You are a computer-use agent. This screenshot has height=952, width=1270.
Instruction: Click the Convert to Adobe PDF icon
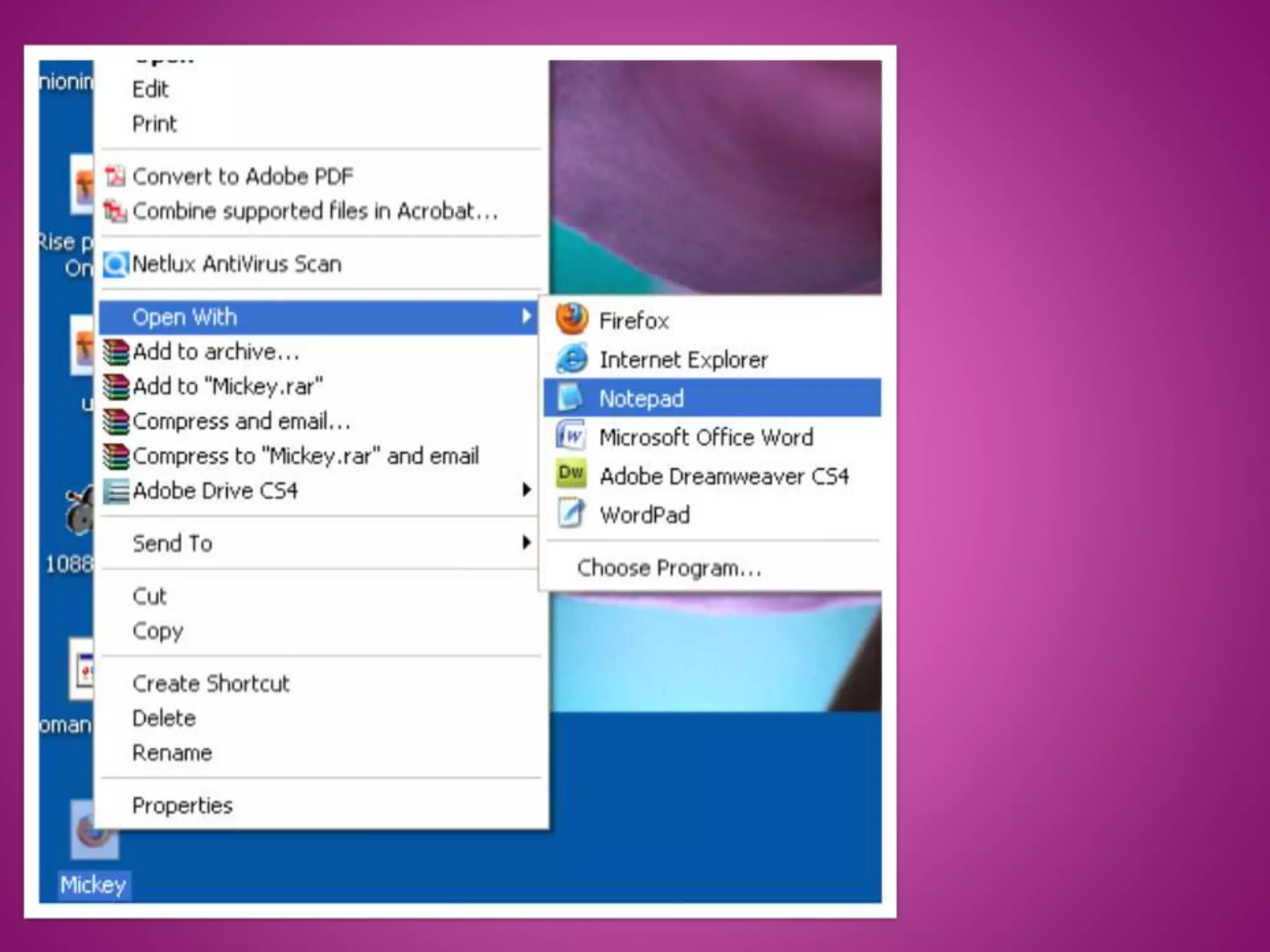[115, 177]
